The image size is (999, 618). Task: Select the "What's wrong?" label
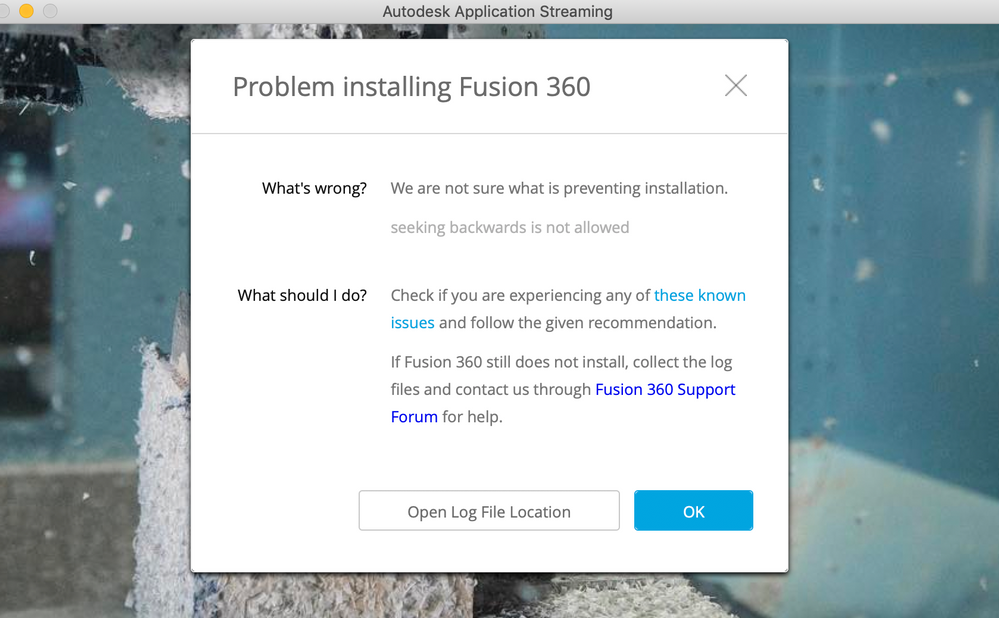click(314, 188)
